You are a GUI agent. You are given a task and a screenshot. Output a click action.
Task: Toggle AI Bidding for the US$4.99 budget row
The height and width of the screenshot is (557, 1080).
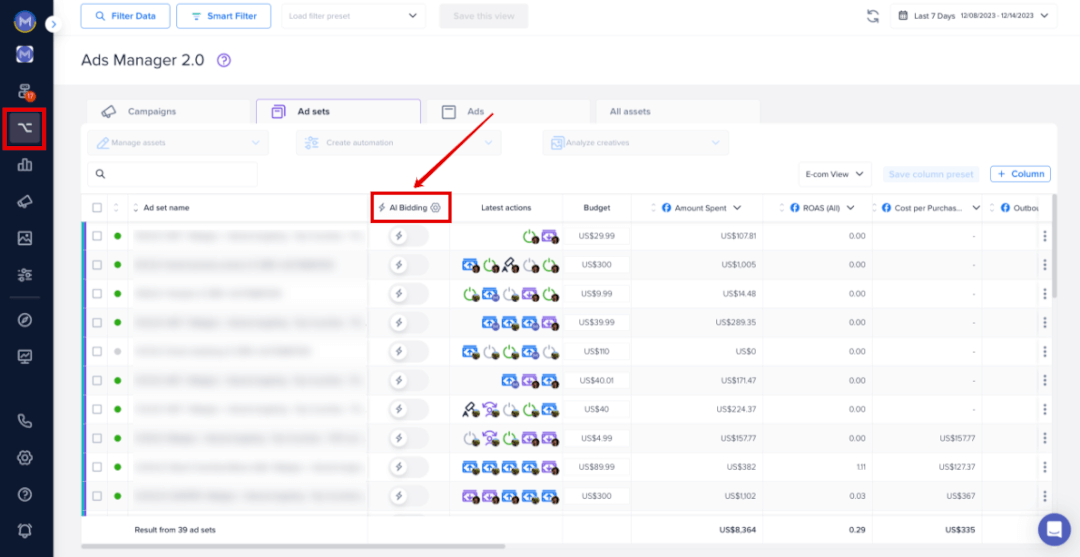pyautogui.click(x=408, y=438)
